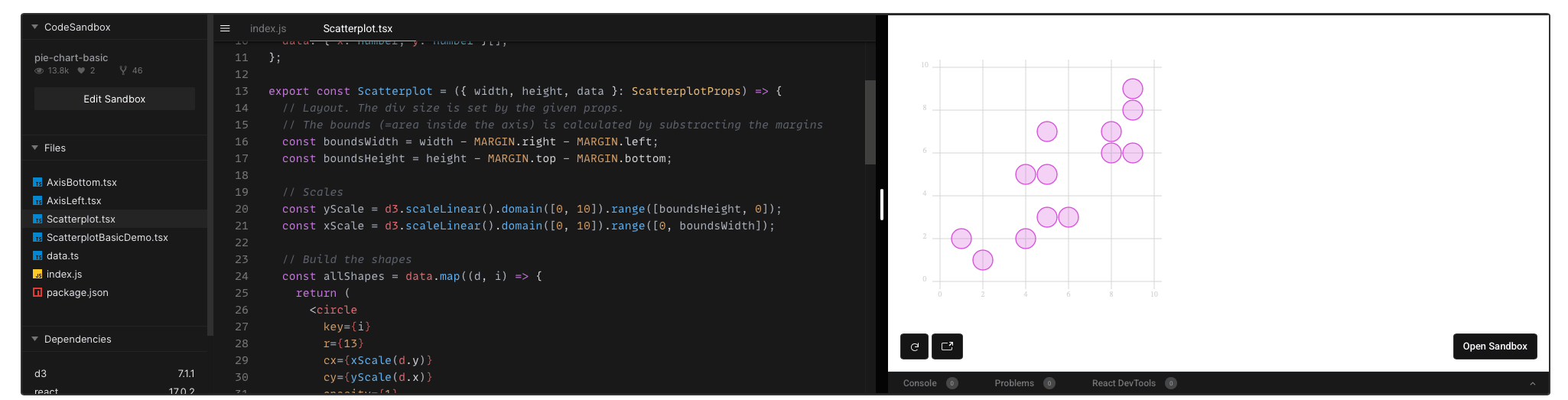Click the views eye icon
1568x400 pixels.
tap(39, 70)
